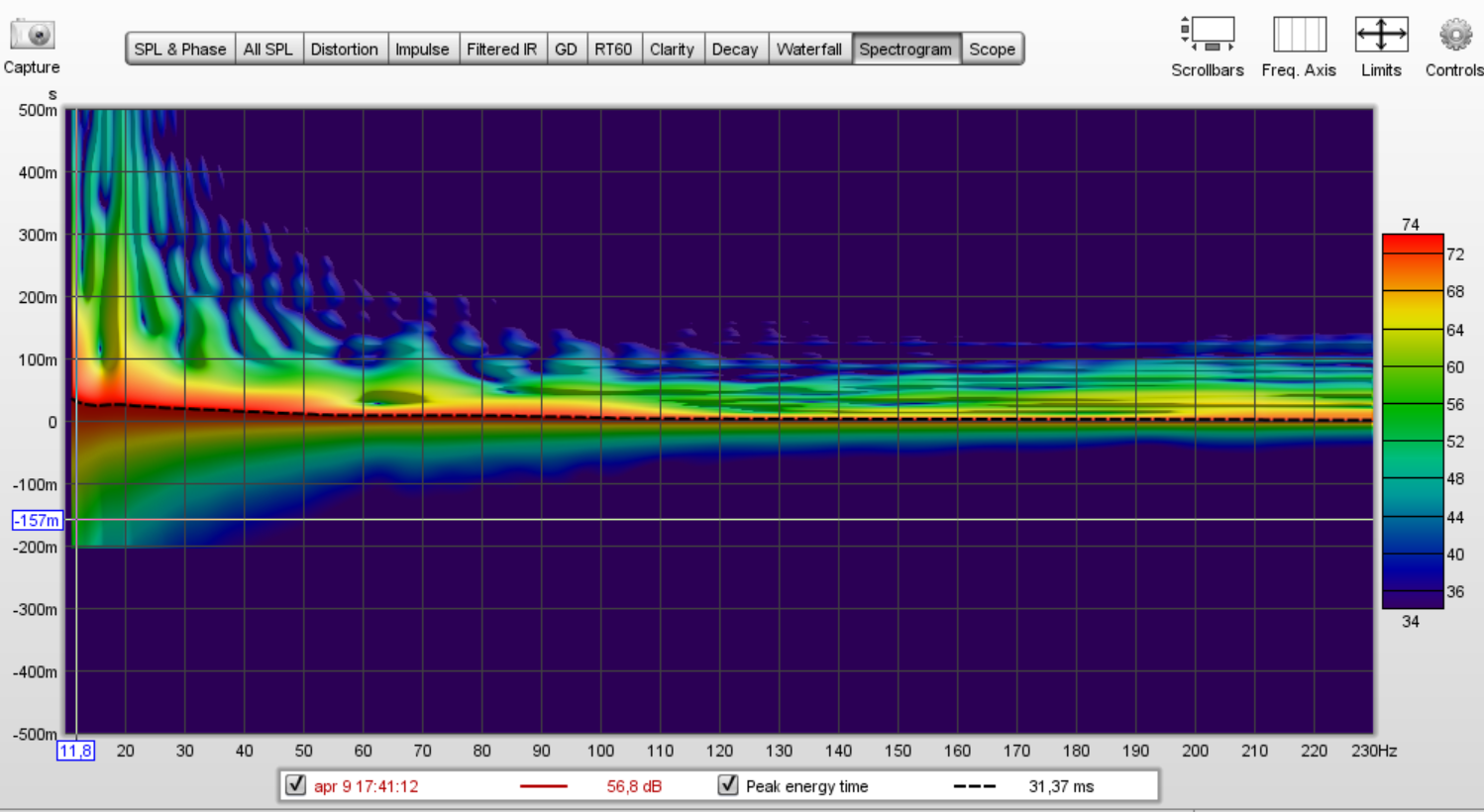
Task: Click the red region of color scale
Action: 1412,245
